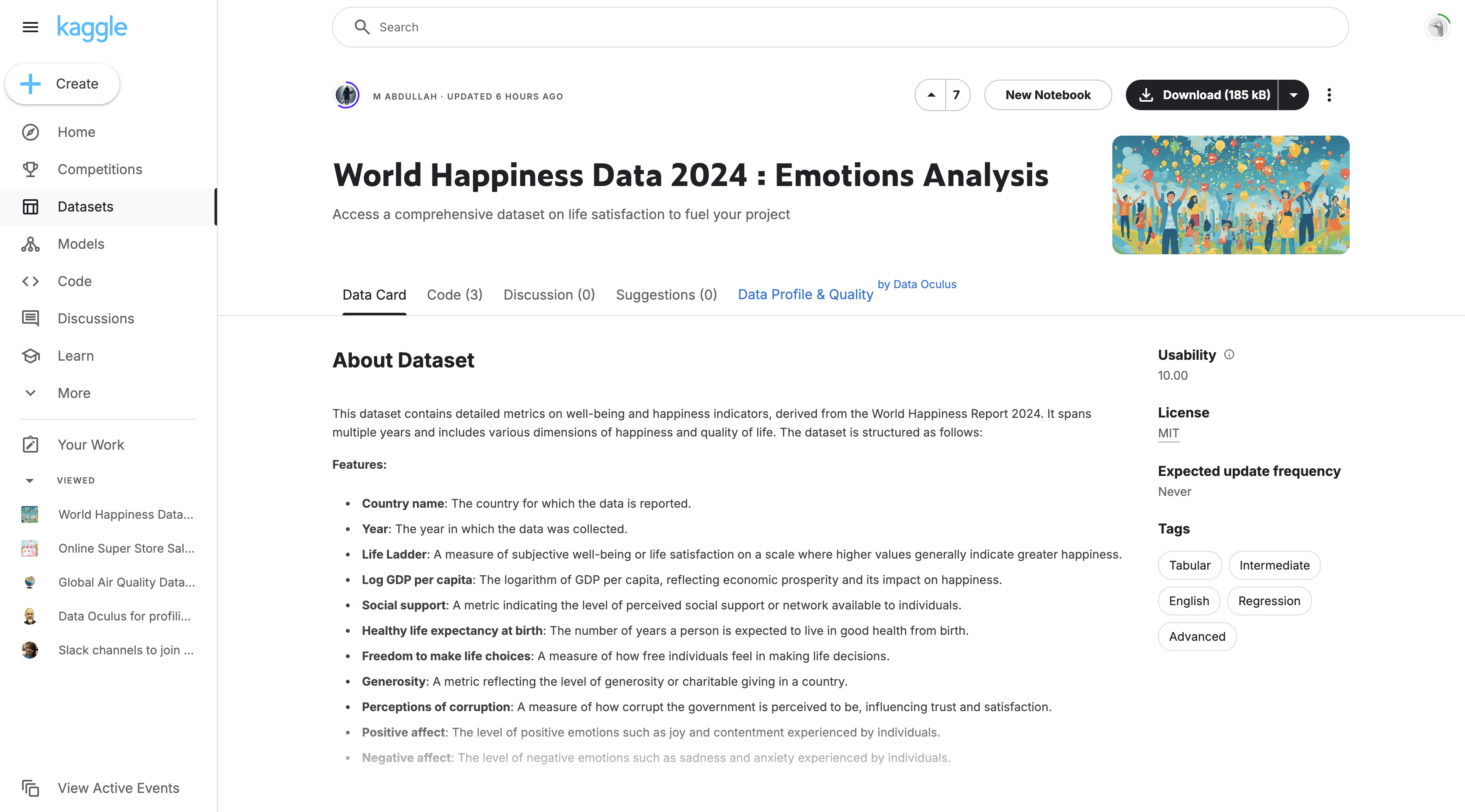Click the Usability info icon

pos(1229,354)
